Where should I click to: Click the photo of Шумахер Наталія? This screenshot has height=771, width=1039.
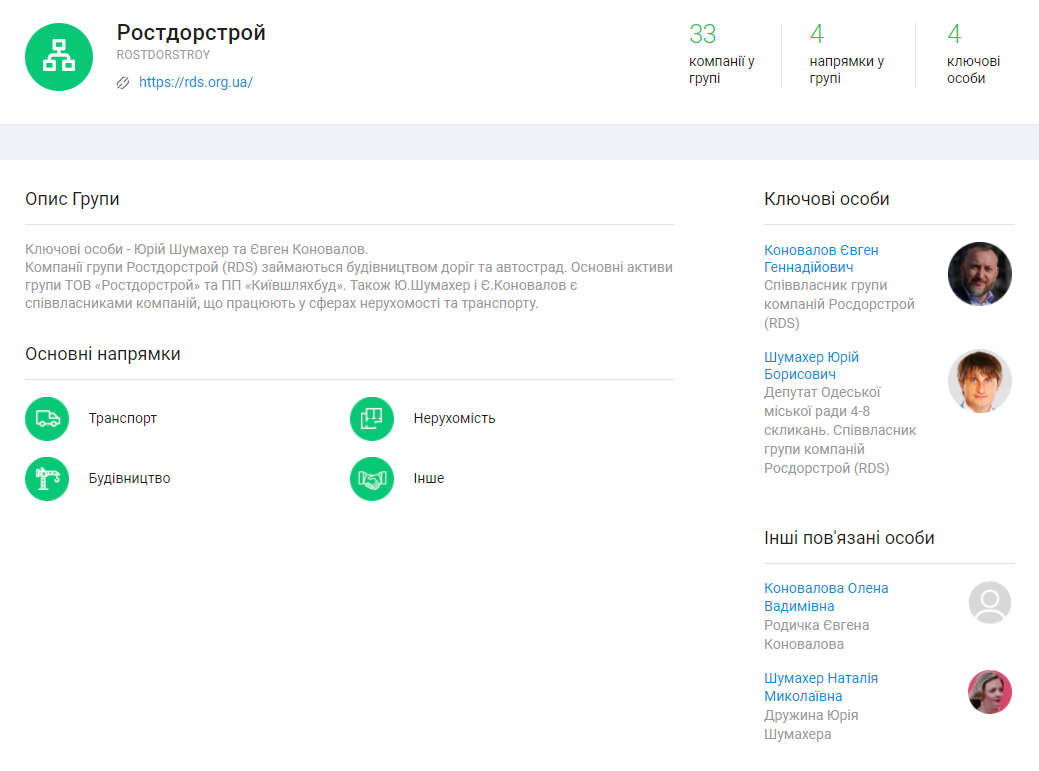[x=989, y=692]
